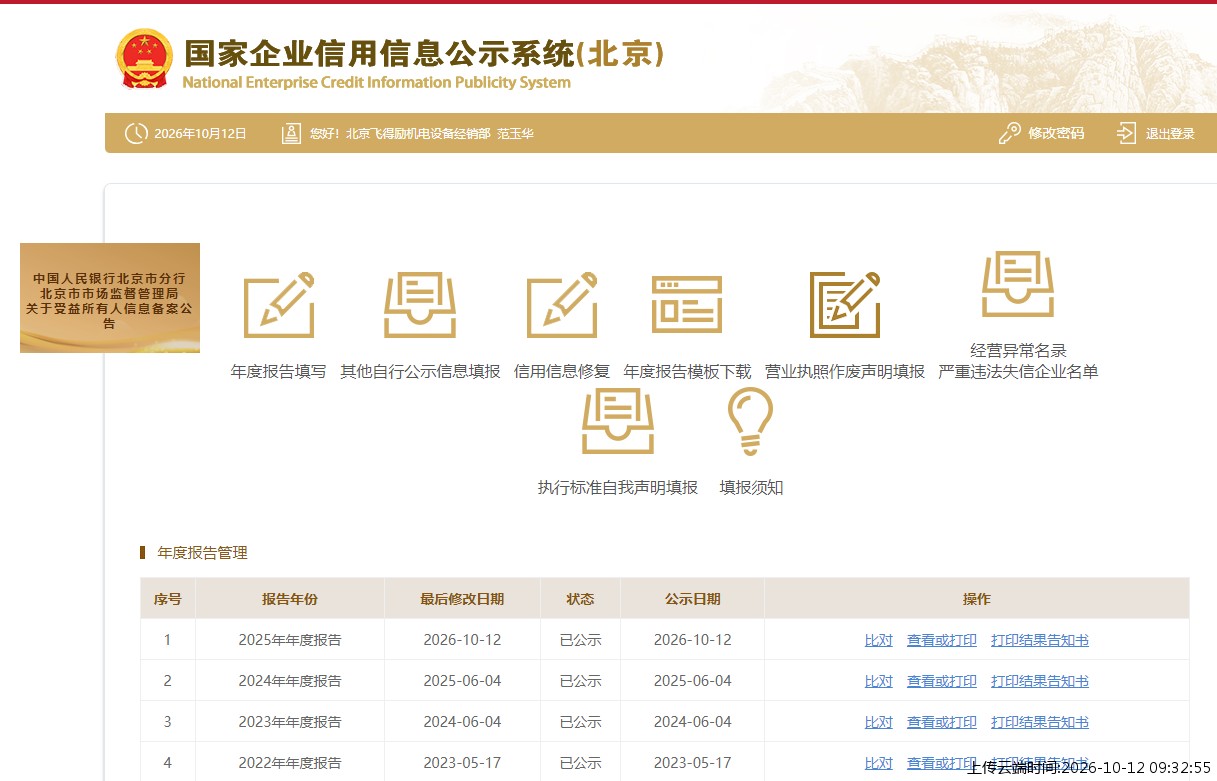Open 执行标准自我声明填报 icon
The image size is (1217, 781).
click(x=618, y=421)
